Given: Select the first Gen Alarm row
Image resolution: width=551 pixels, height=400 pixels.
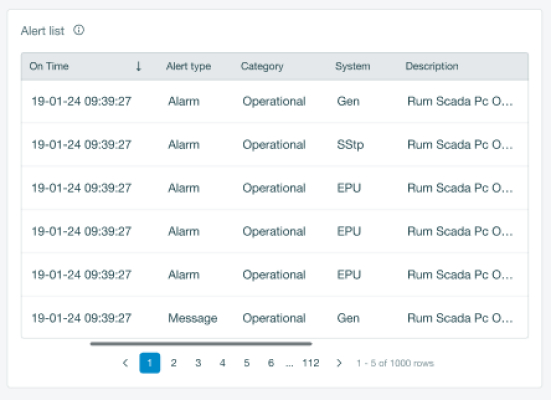Looking at the screenshot, I should [x=274, y=101].
